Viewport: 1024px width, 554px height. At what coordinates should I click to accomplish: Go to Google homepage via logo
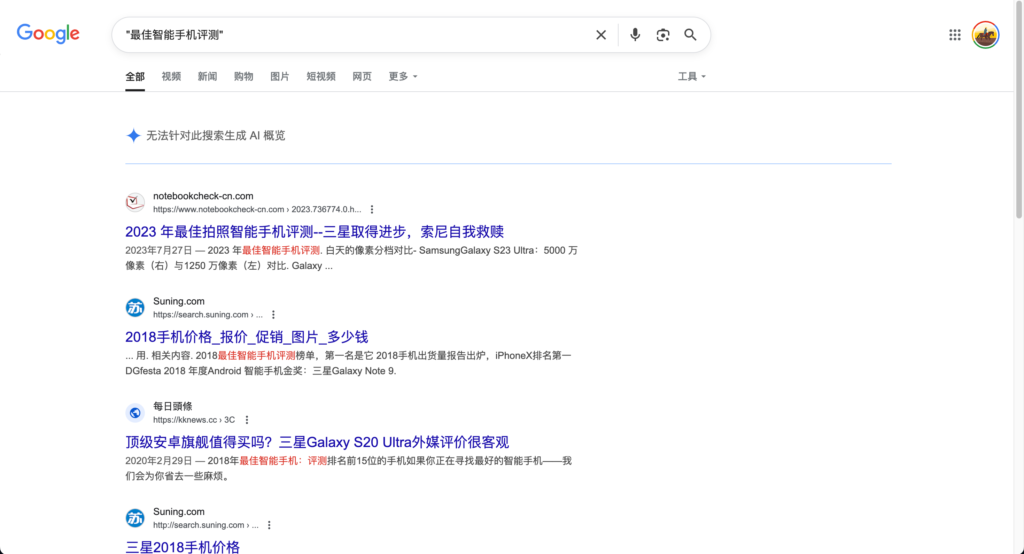tap(48, 33)
